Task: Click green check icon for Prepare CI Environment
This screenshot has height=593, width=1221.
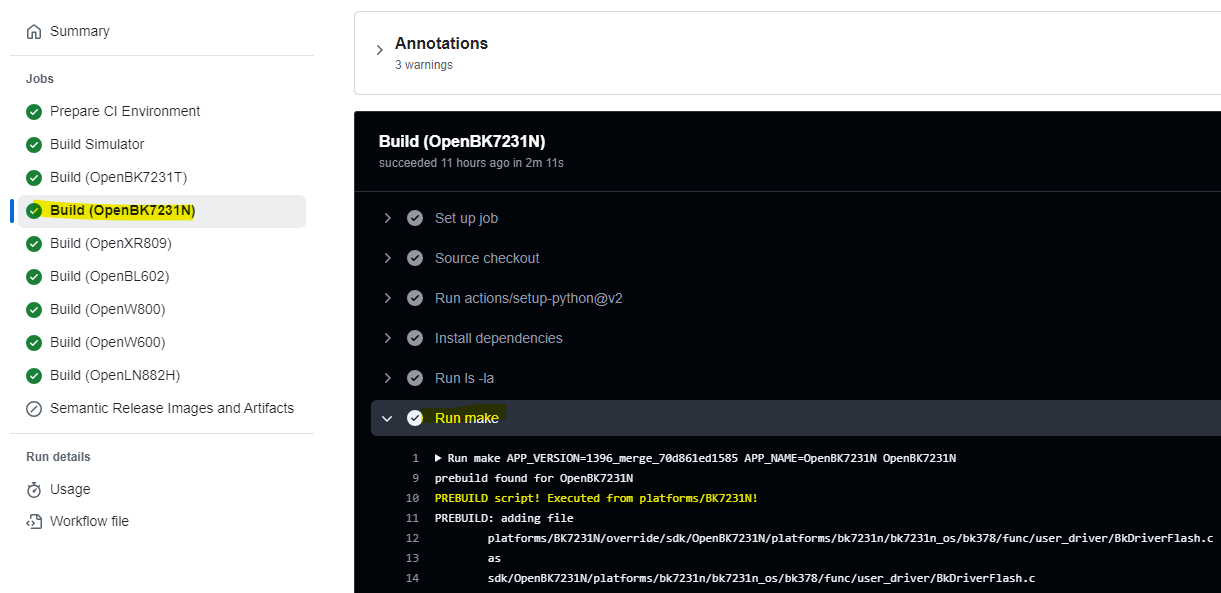Action: point(34,112)
